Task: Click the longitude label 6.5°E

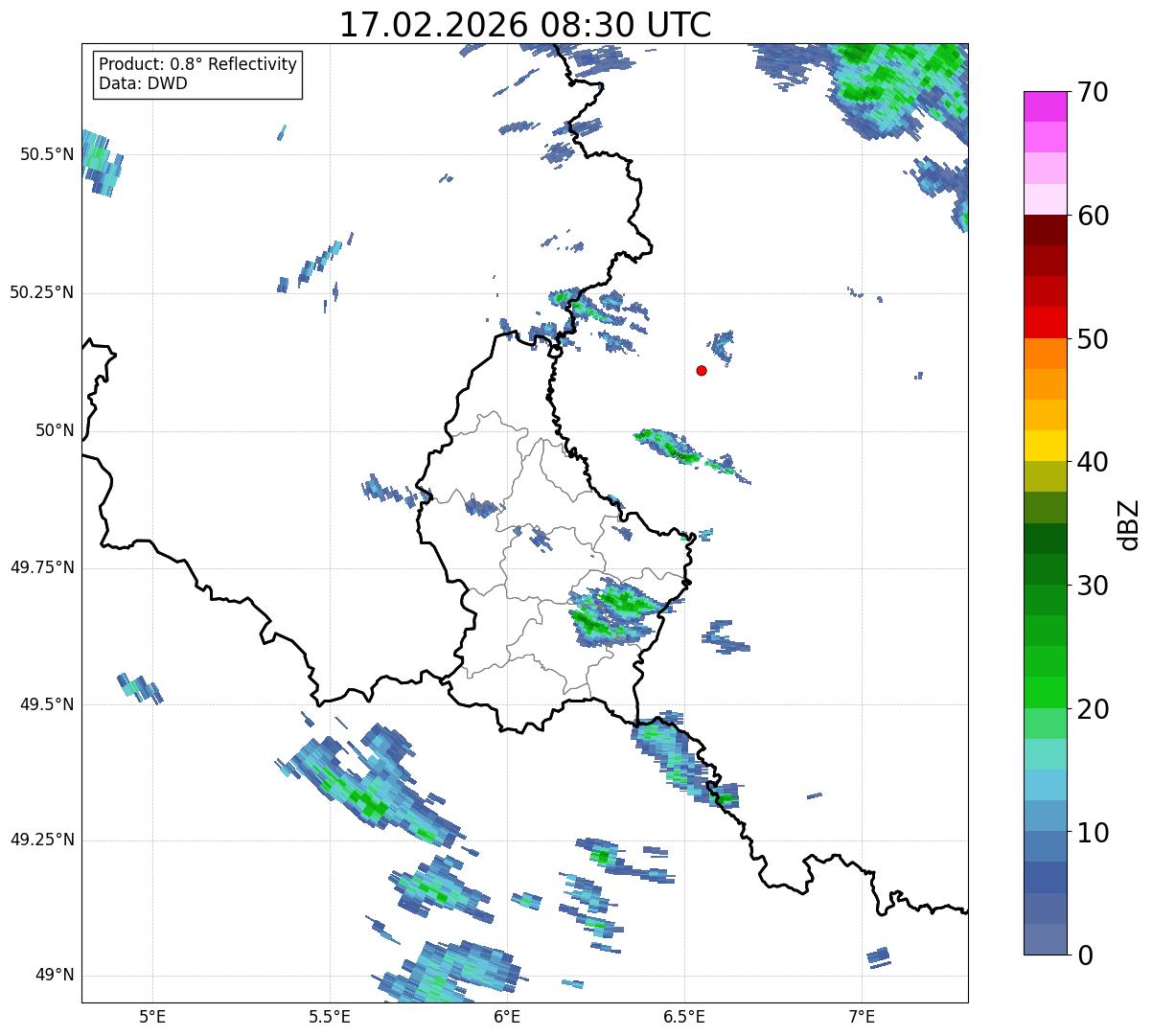Action: [684, 1016]
